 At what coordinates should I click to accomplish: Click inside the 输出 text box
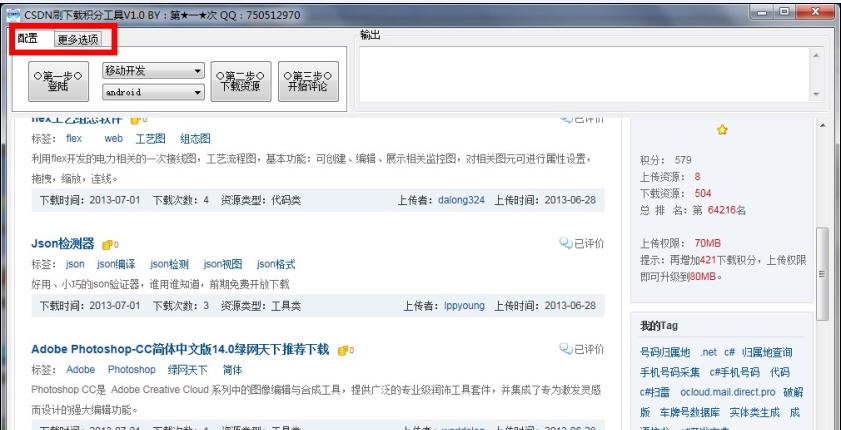pyautogui.click(x=584, y=75)
